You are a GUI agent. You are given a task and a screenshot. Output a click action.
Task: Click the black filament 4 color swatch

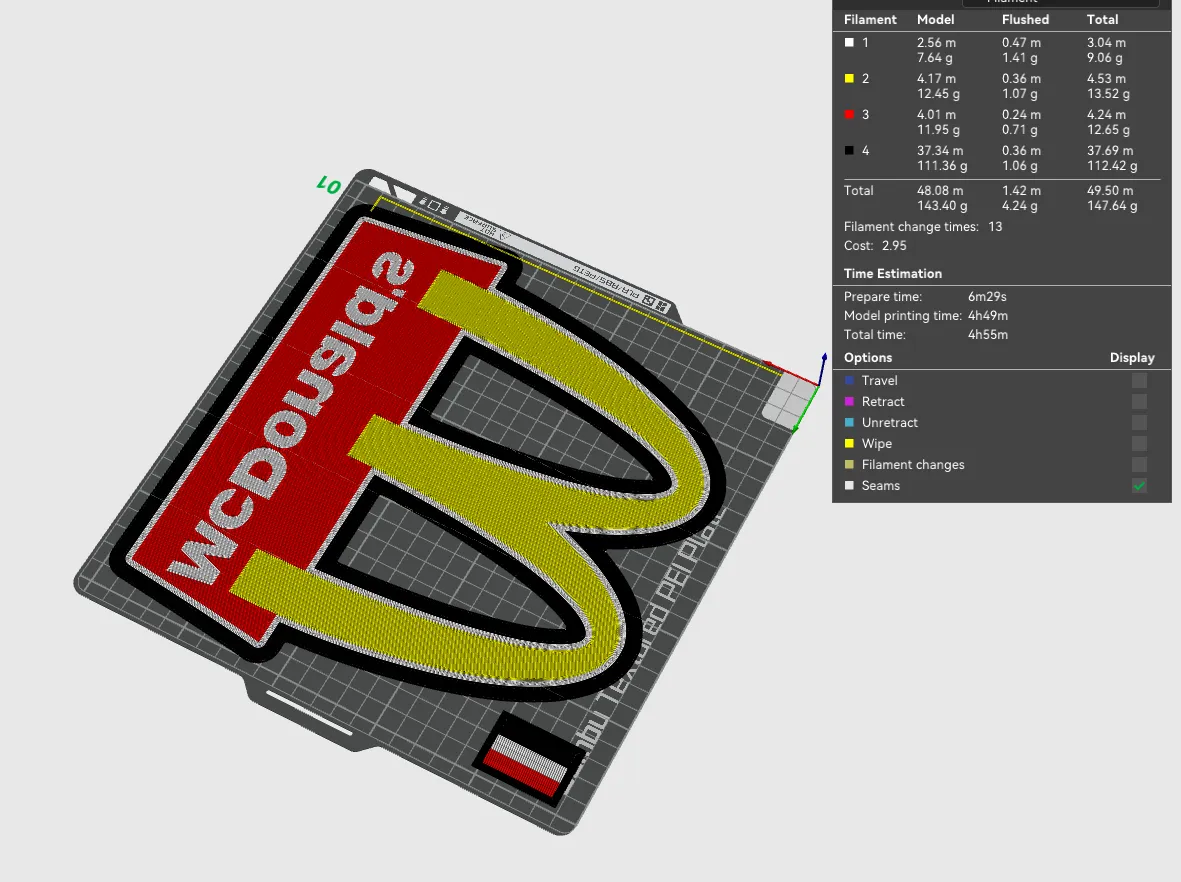point(850,151)
